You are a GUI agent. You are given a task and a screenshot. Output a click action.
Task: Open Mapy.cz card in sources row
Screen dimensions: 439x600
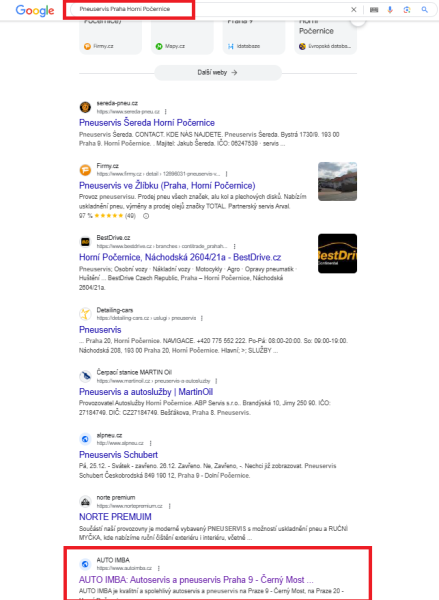[182, 38]
